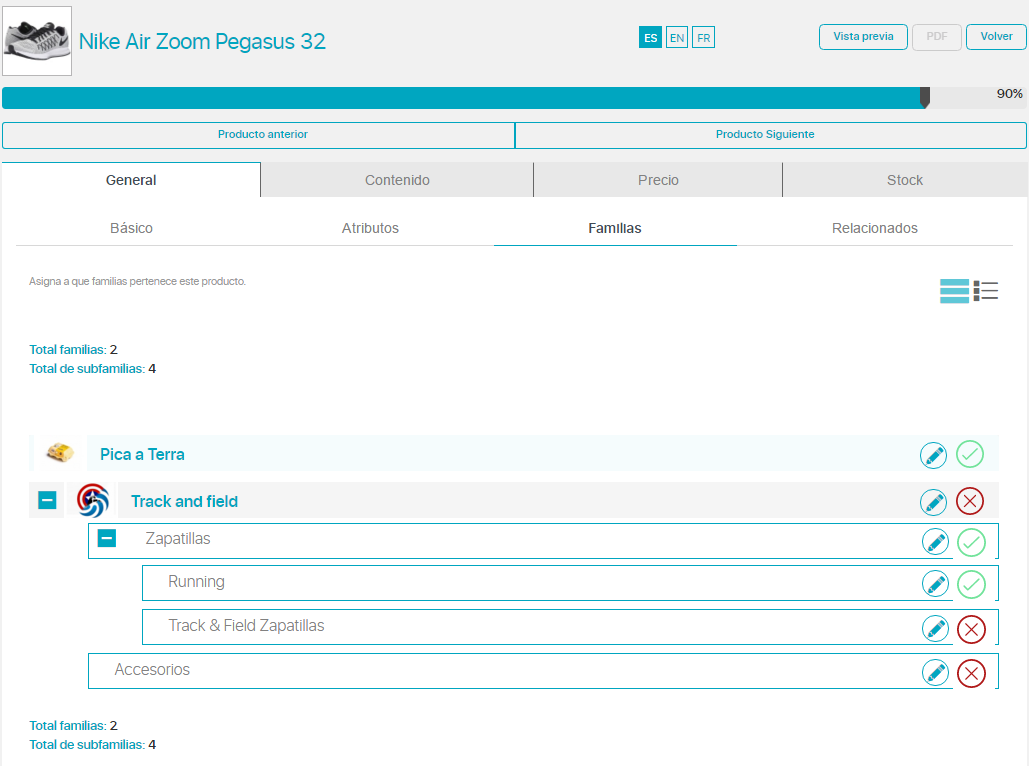Edit the Zapatillas subfamily
This screenshot has width=1029, height=766.
point(935,542)
